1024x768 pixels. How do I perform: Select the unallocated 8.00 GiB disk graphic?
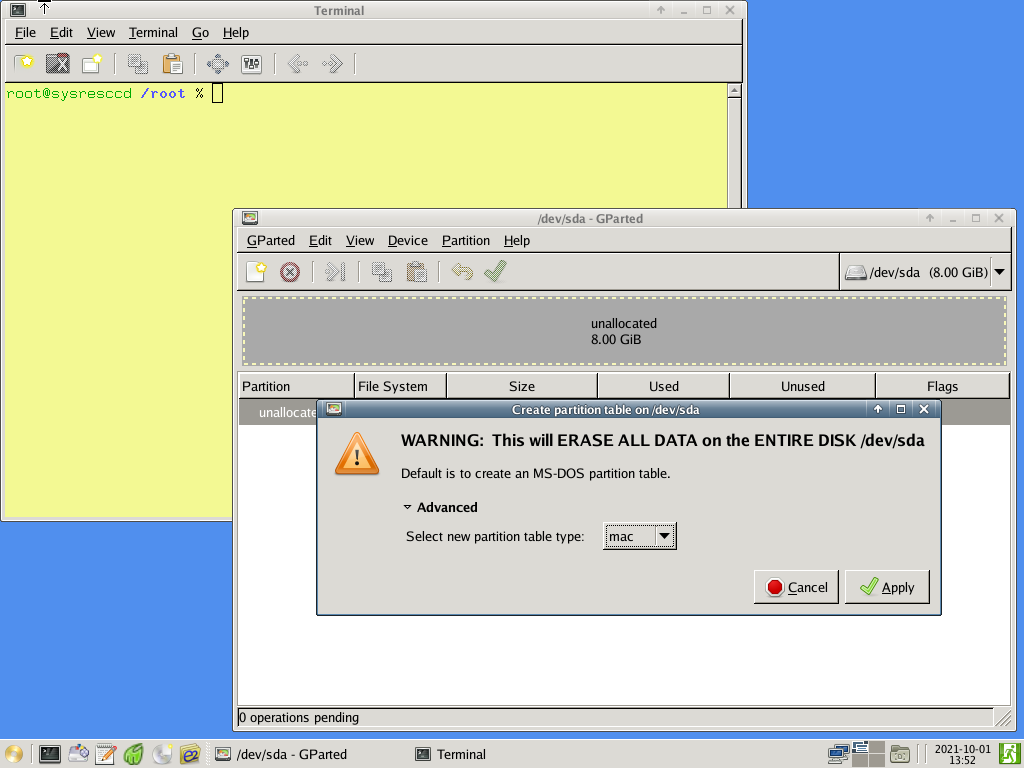(624, 331)
